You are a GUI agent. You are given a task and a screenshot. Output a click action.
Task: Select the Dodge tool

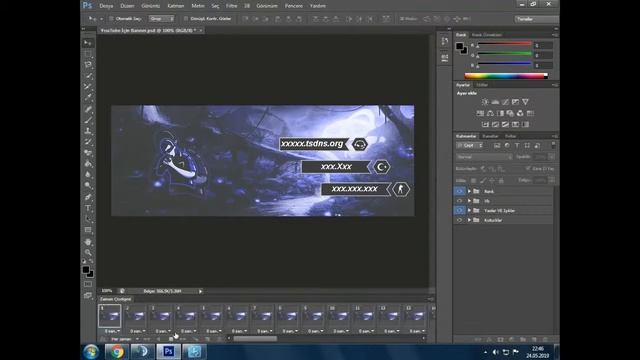88,185
